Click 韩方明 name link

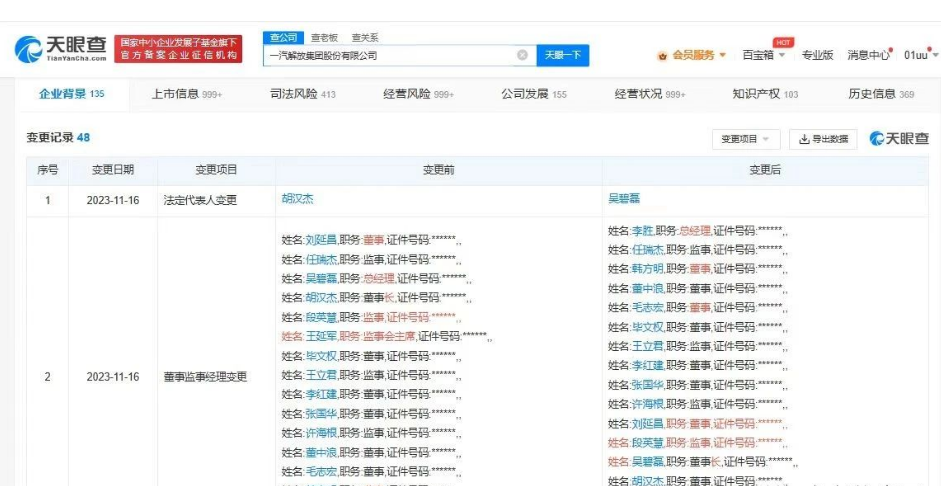pos(647,268)
